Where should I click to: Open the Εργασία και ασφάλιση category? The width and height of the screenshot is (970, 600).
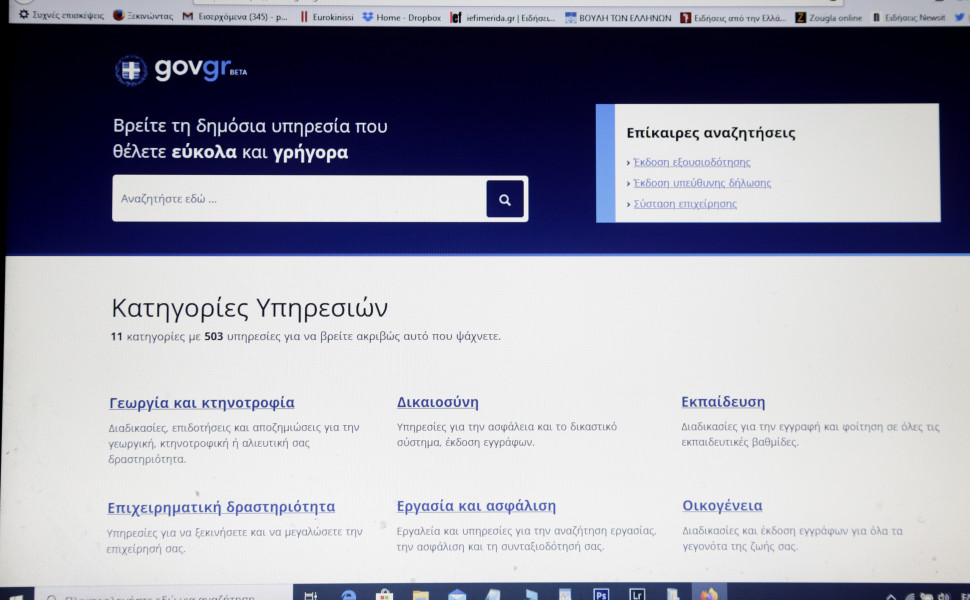click(x=476, y=506)
